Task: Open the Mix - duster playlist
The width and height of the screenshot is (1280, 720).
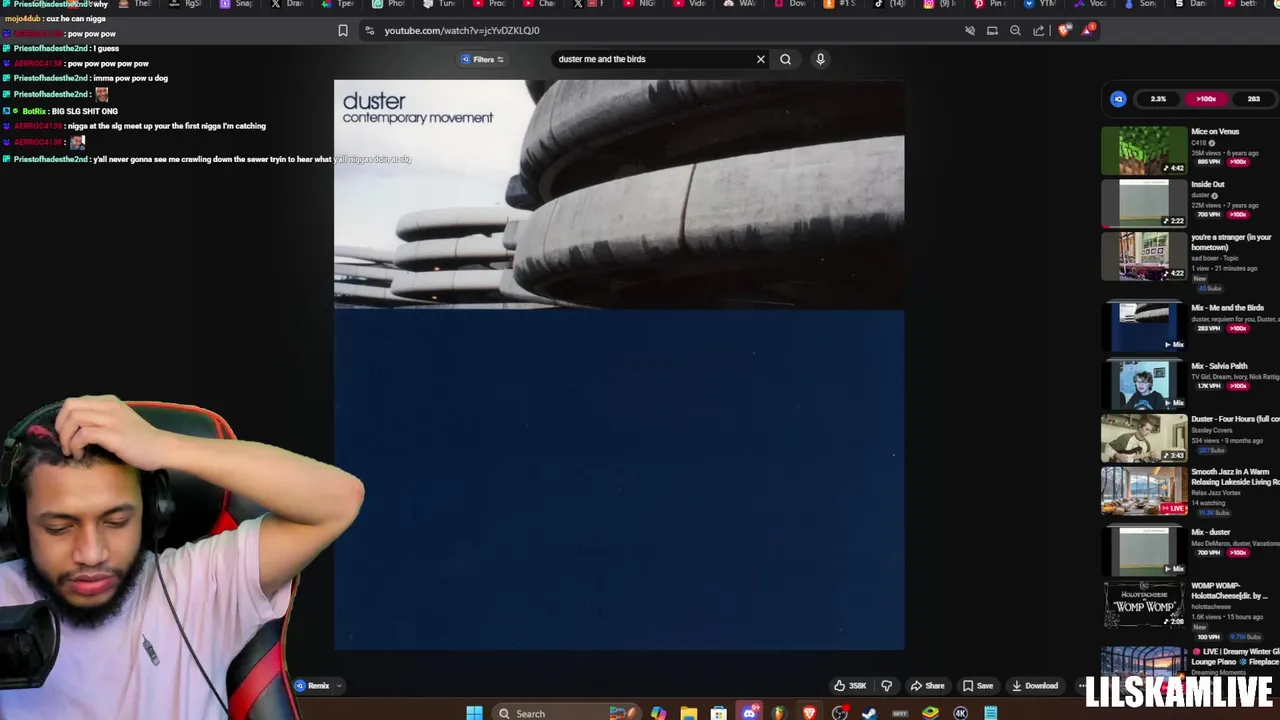Action: coord(1144,551)
